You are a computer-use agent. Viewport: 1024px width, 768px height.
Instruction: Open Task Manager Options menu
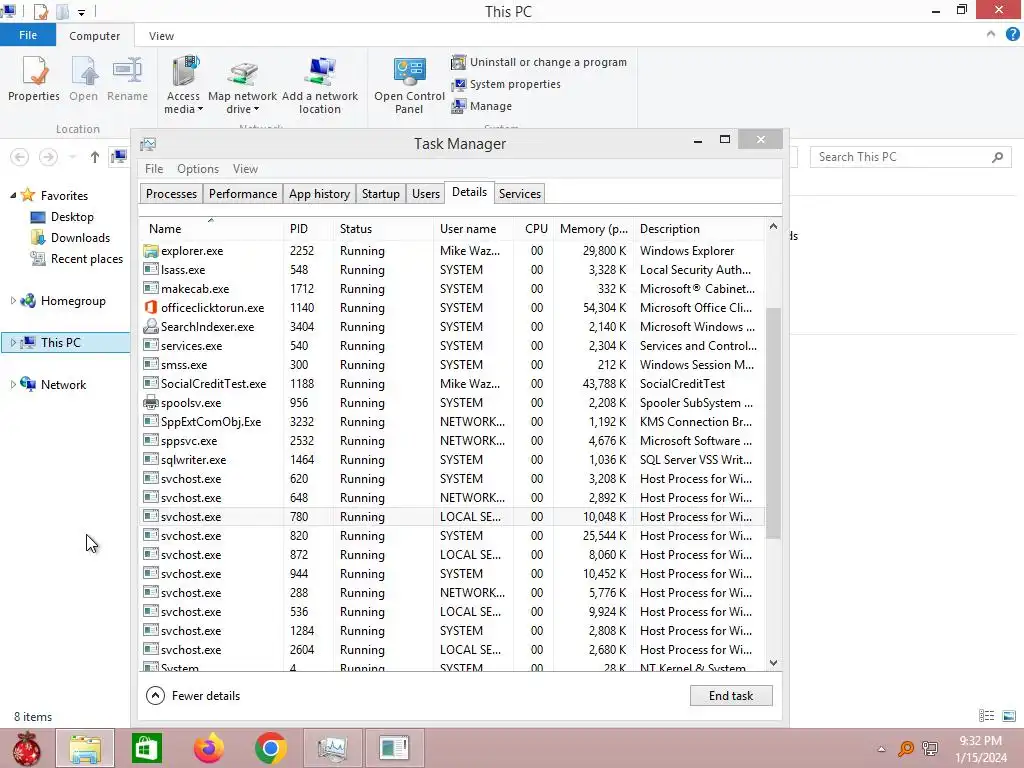[198, 168]
